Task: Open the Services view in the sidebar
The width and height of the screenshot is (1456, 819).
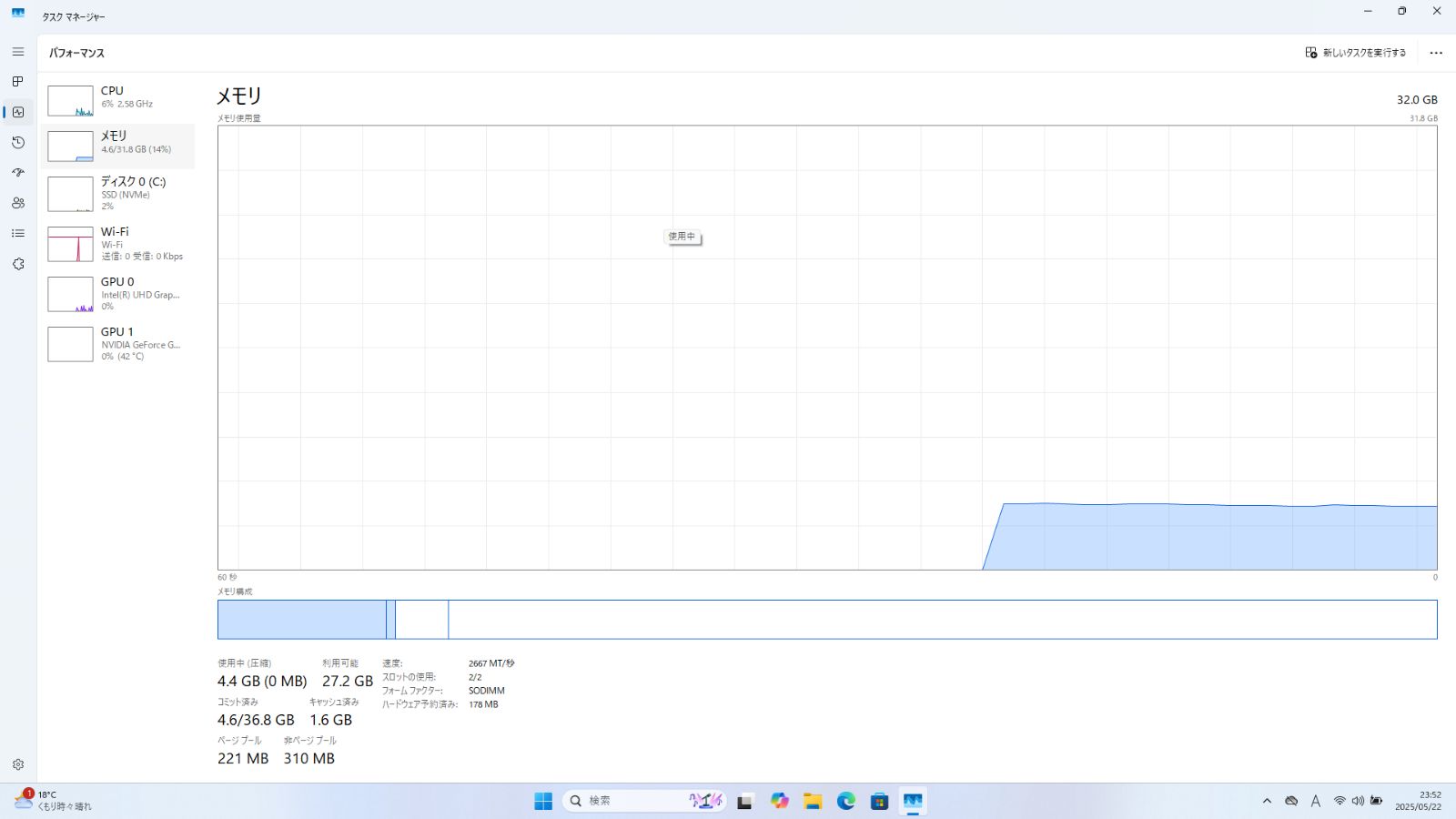Action: (17, 263)
